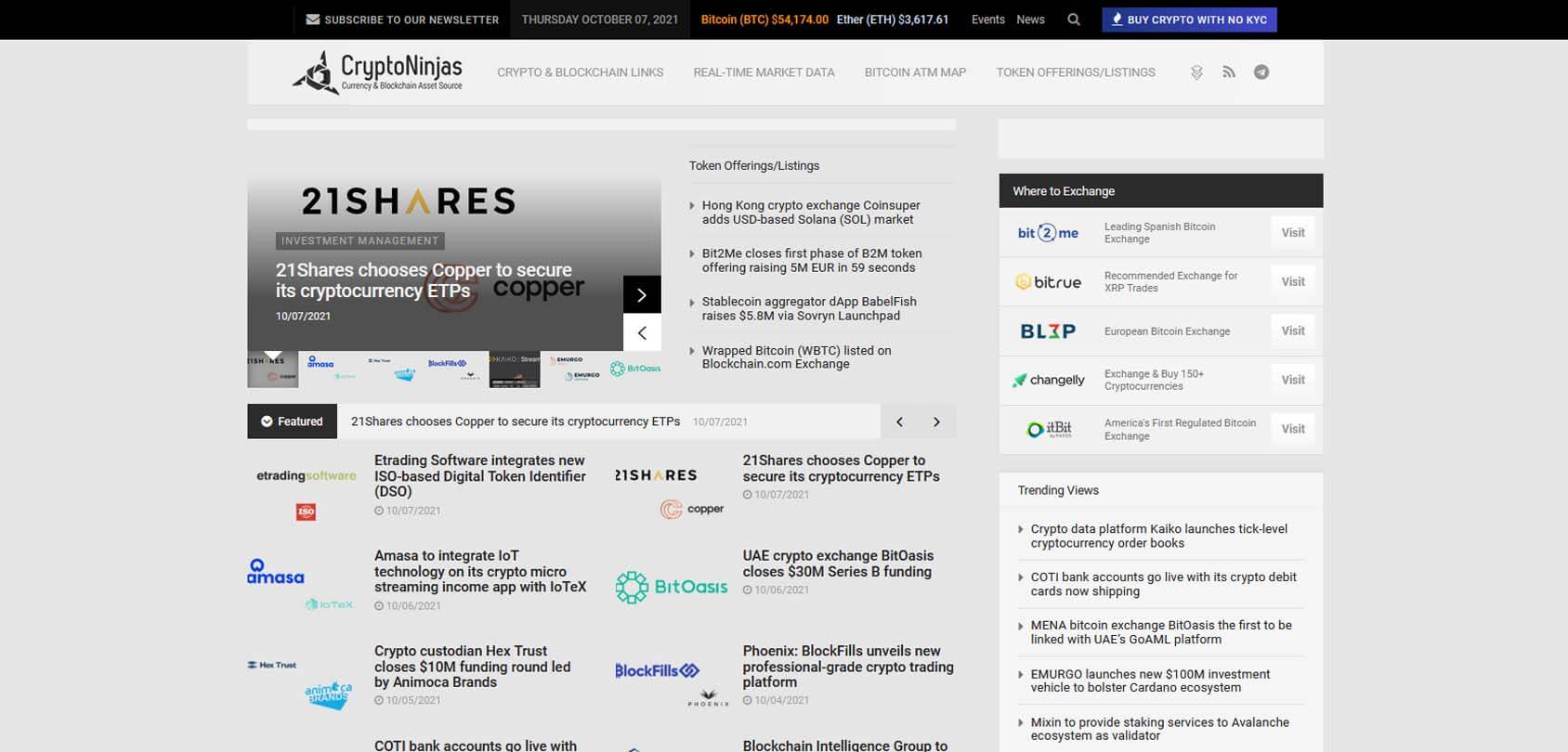1568x752 pixels.
Task: Open Phoenix BlockFills trading platform article
Action: [x=848, y=667]
